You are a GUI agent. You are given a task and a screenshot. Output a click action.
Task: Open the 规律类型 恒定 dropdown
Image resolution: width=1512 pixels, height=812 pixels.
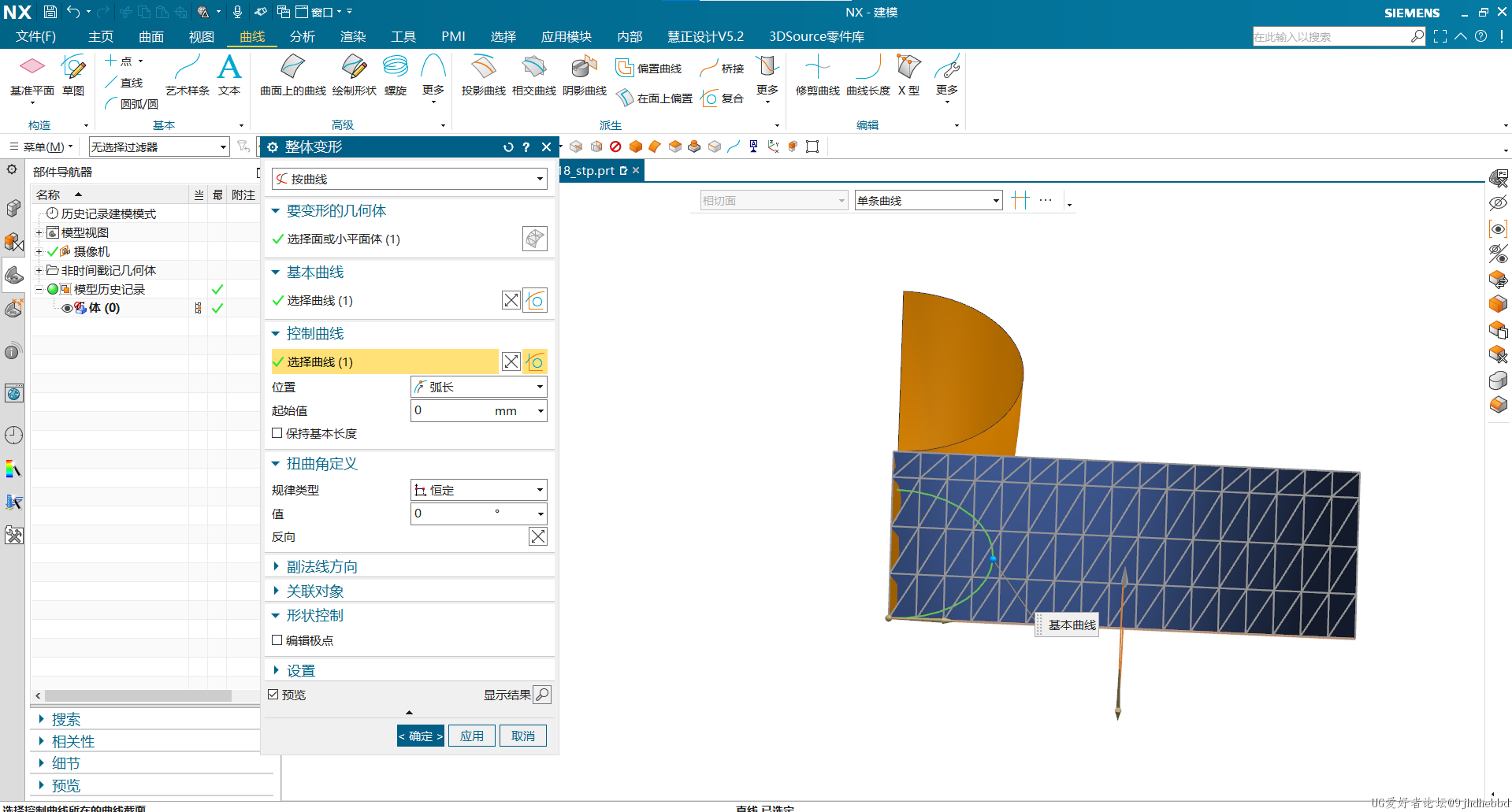tap(479, 490)
